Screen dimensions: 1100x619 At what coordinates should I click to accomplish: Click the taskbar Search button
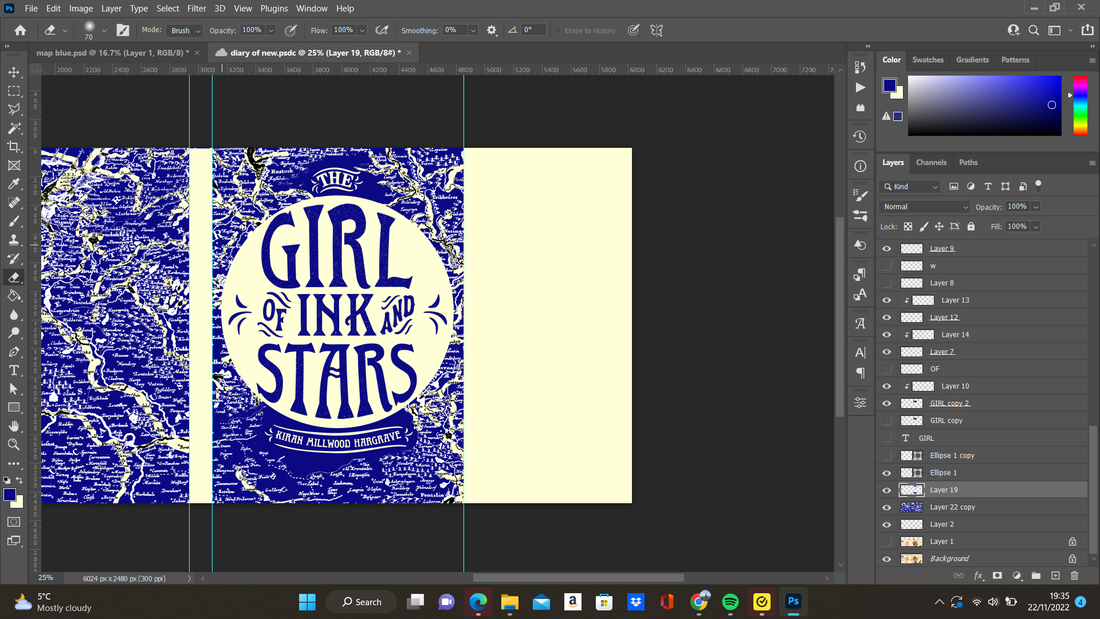tap(361, 601)
